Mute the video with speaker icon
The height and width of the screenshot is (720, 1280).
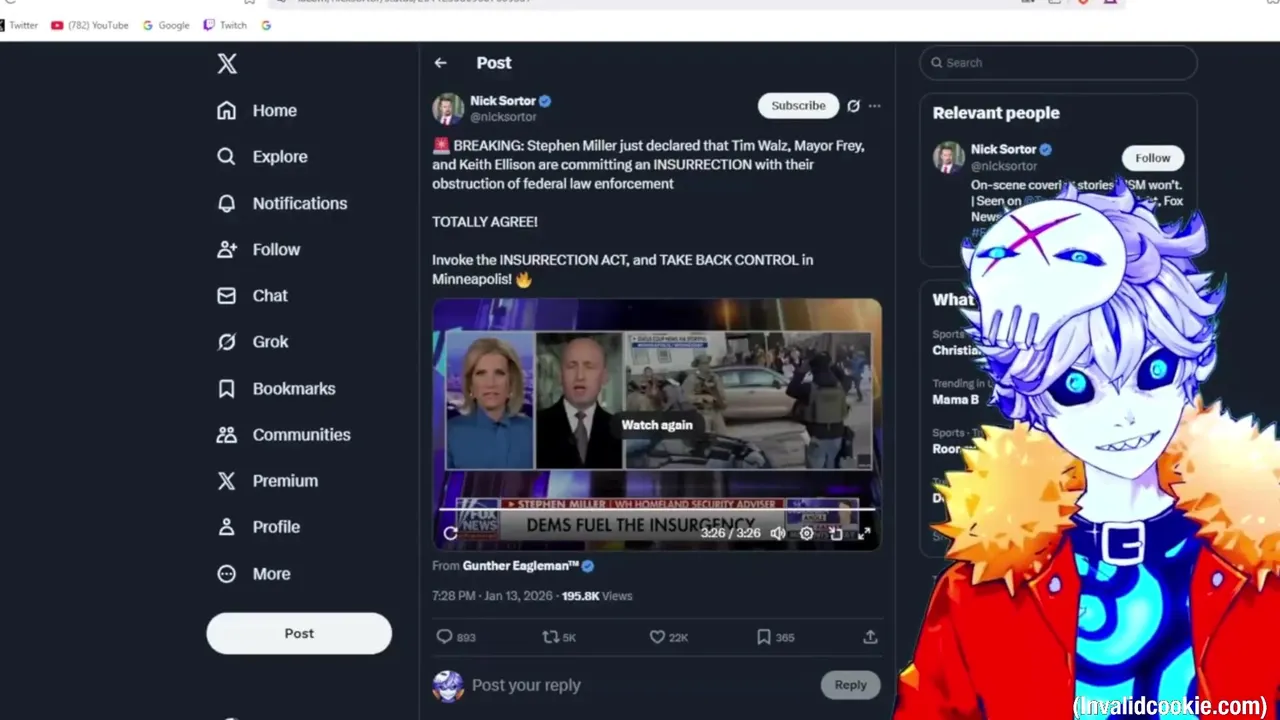[777, 533]
